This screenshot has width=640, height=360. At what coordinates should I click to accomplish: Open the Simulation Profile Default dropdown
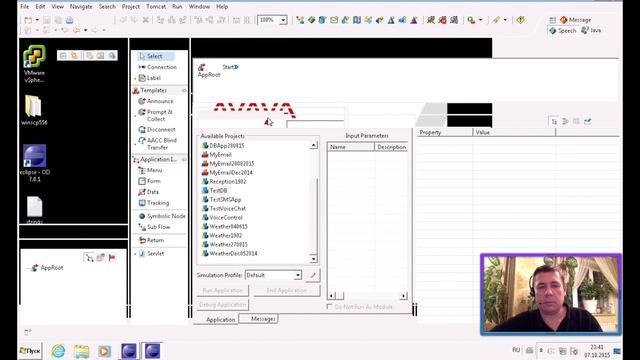click(298, 275)
